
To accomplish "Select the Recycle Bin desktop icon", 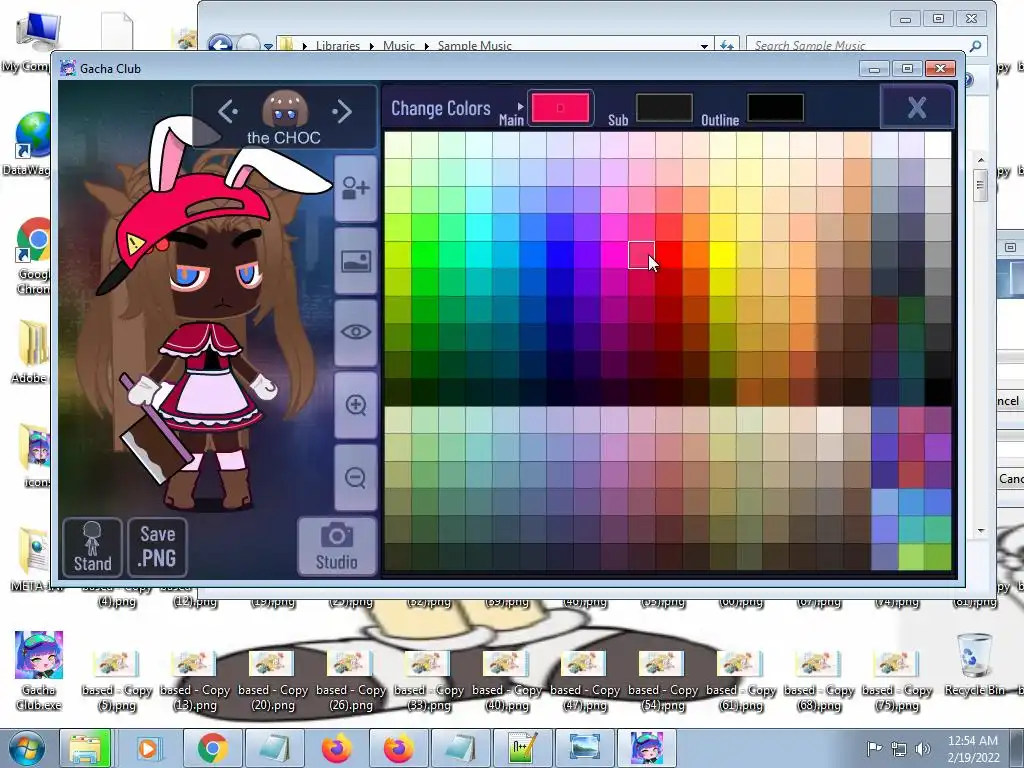I will (x=974, y=664).
